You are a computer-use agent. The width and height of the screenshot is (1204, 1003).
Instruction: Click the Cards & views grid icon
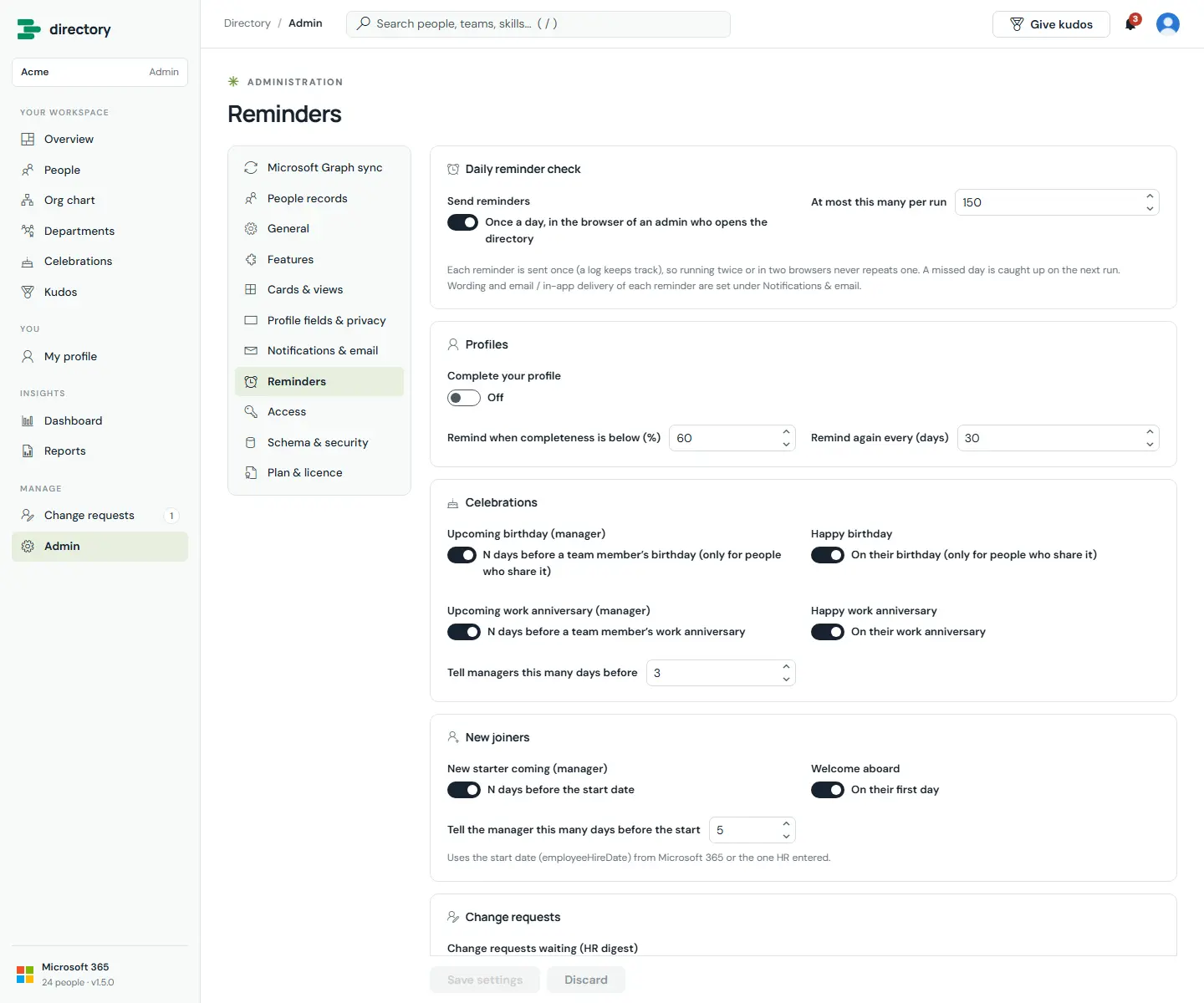pos(251,290)
